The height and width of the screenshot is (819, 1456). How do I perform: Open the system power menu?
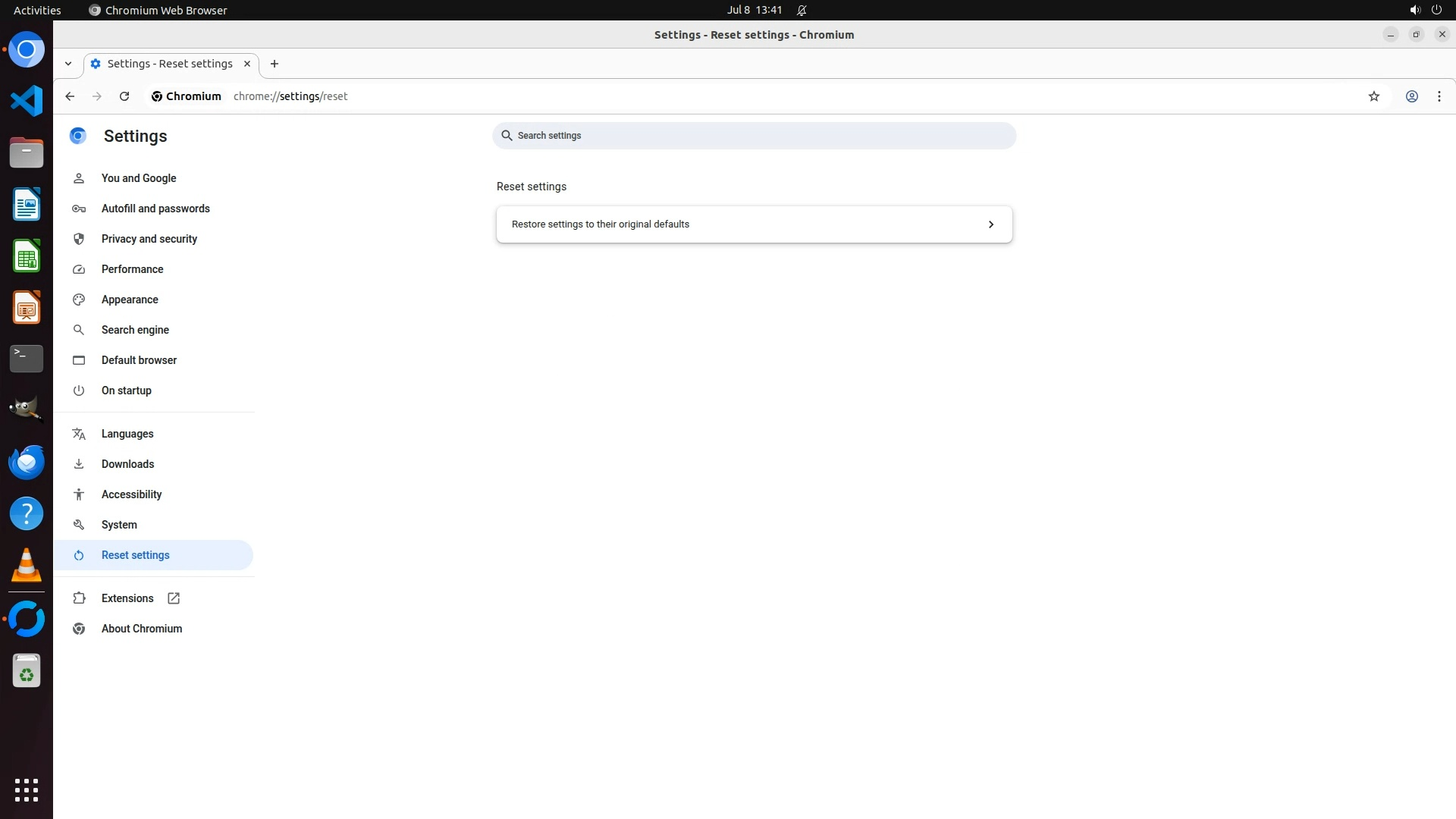[1436, 10]
